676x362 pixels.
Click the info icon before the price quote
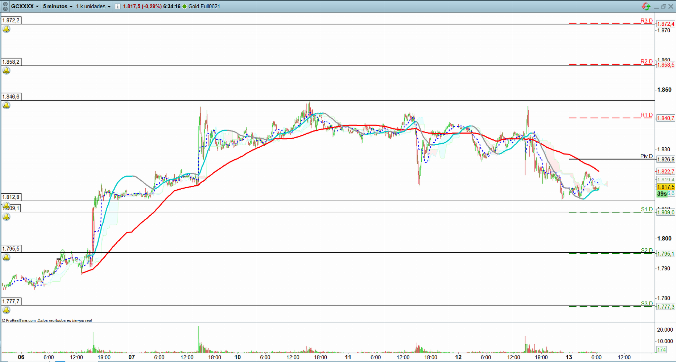click(117, 6)
